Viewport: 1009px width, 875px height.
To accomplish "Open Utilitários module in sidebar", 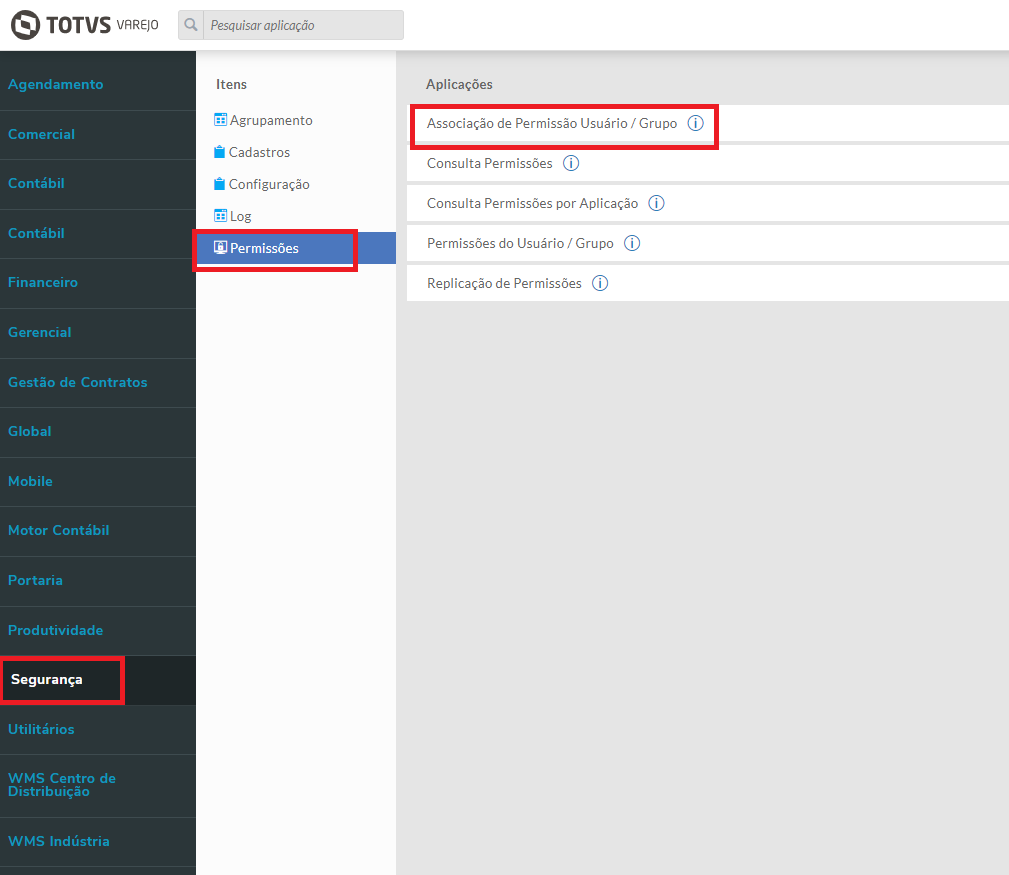I will (x=98, y=730).
